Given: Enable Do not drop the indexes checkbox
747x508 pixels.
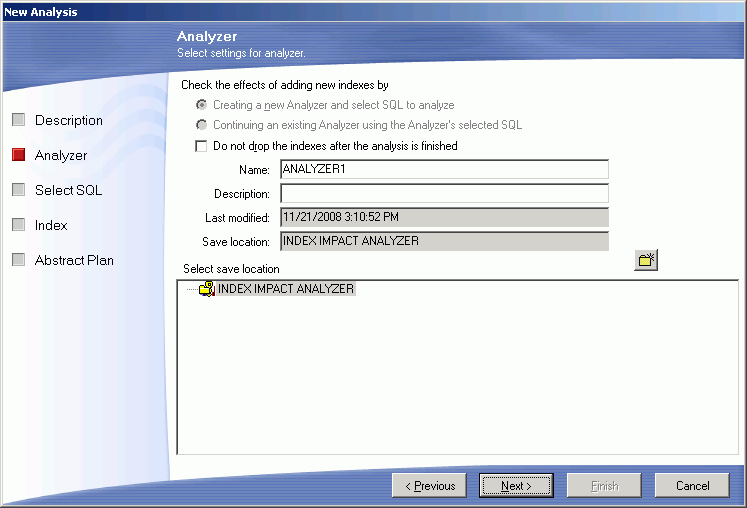Looking at the screenshot, I should coord(201,146).
